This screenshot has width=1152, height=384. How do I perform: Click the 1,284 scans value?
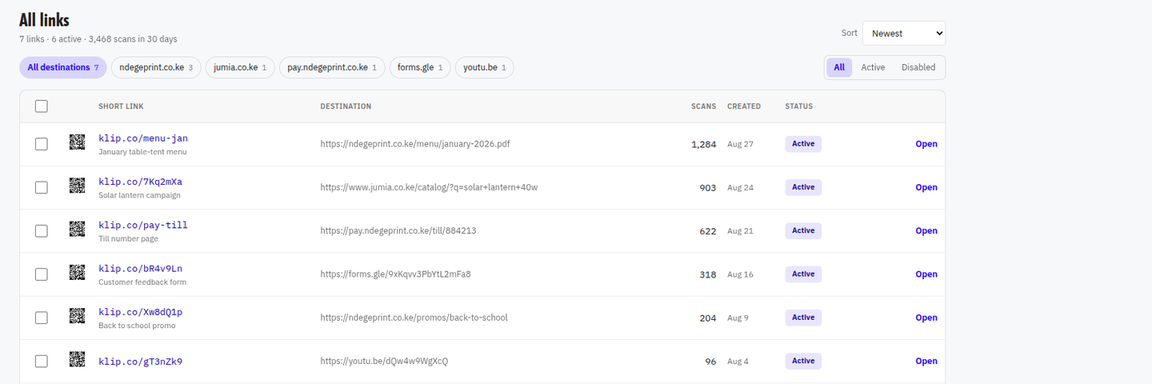pyautogui.click(x=703, y=144)
